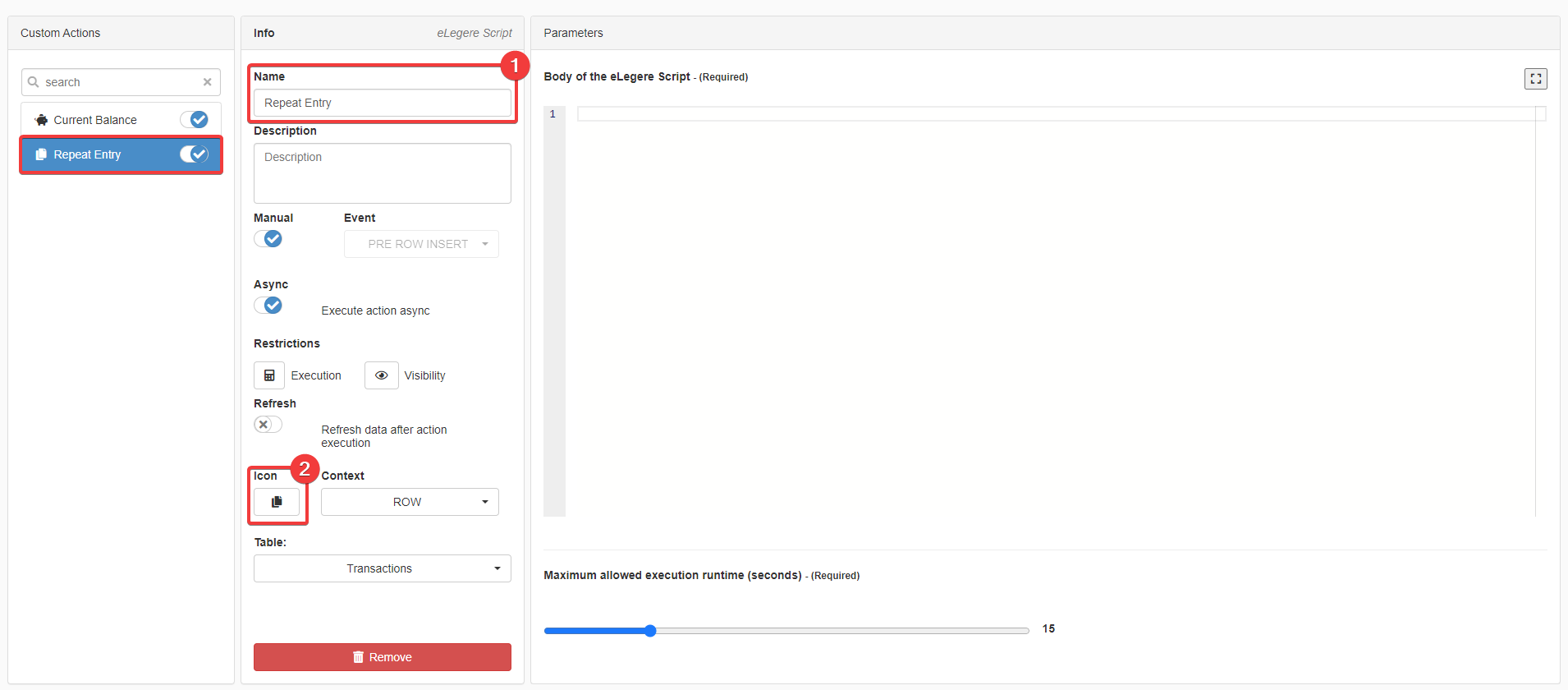Click the execution runtime slider handle
Screen dimensions: 1568x690
click(650, 631)
